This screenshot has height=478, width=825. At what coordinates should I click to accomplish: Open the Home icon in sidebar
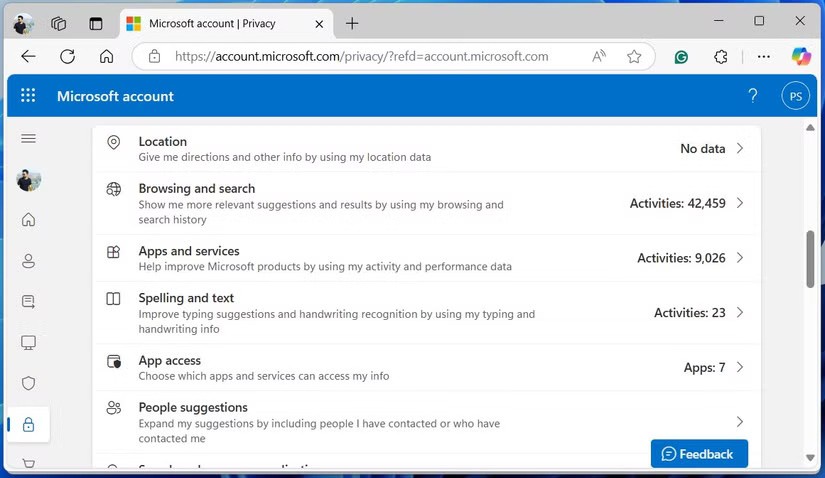pyautogui.click(x=28, y=220)
